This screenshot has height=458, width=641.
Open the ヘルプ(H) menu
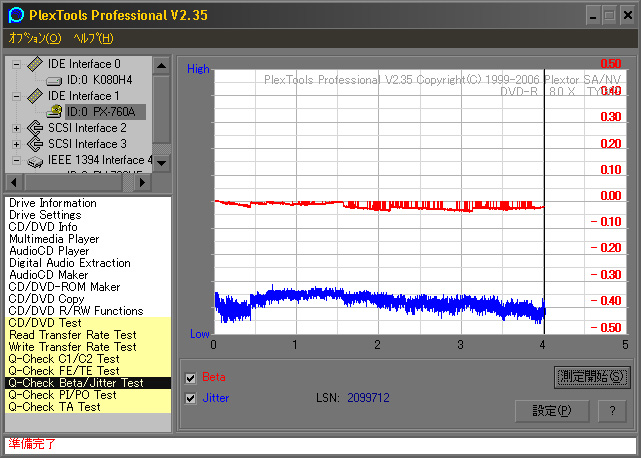pyautogui.click(x=93, y=38)
